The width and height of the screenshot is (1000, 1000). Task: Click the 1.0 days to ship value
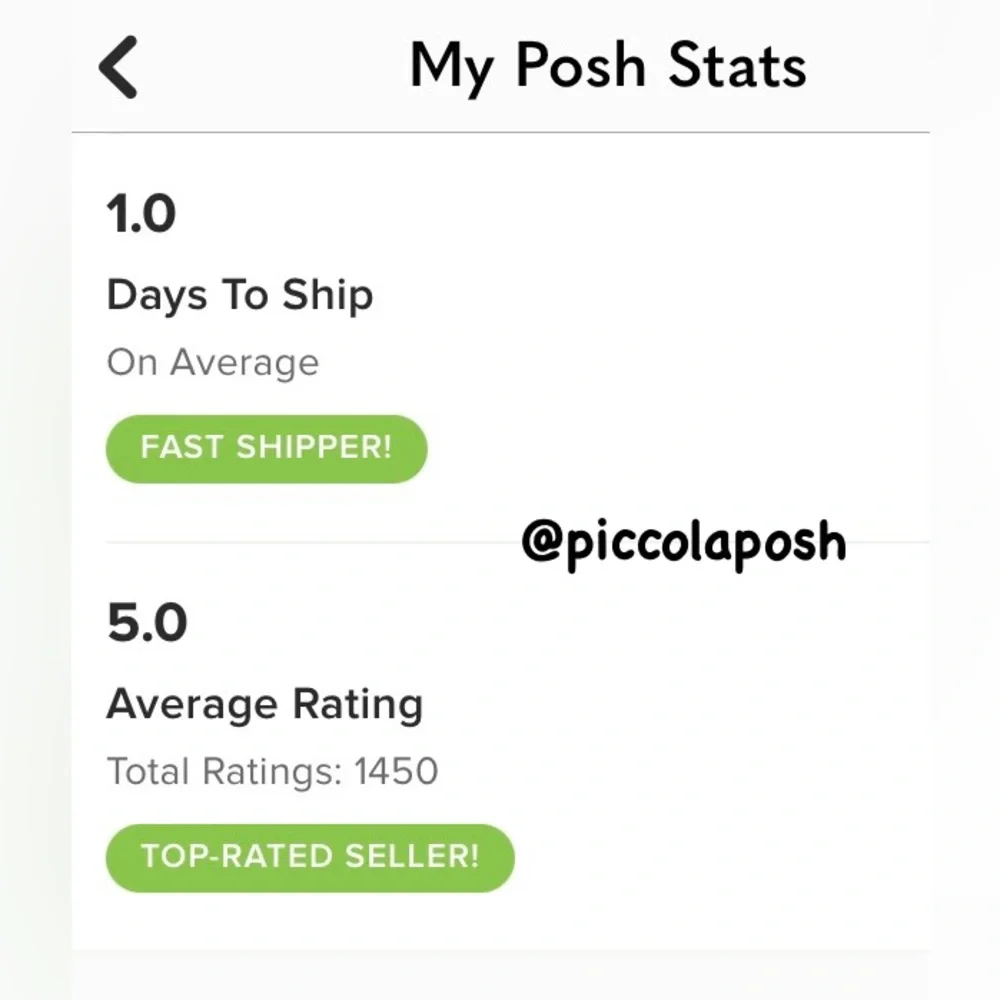point(141,214)
